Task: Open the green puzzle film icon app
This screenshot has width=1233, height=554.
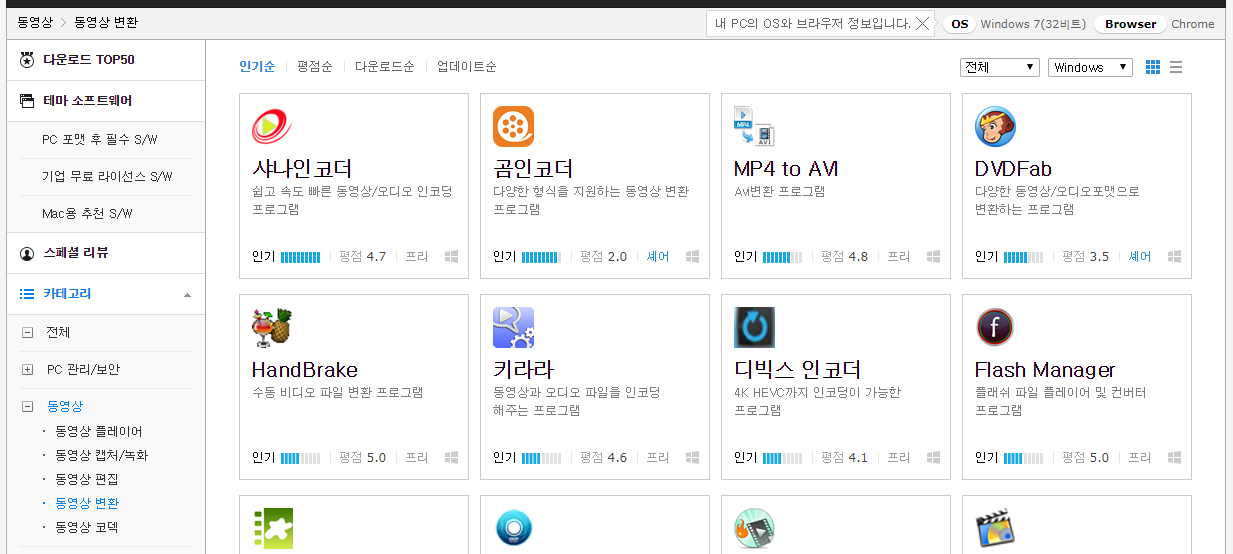Action: tap(272, 528)
